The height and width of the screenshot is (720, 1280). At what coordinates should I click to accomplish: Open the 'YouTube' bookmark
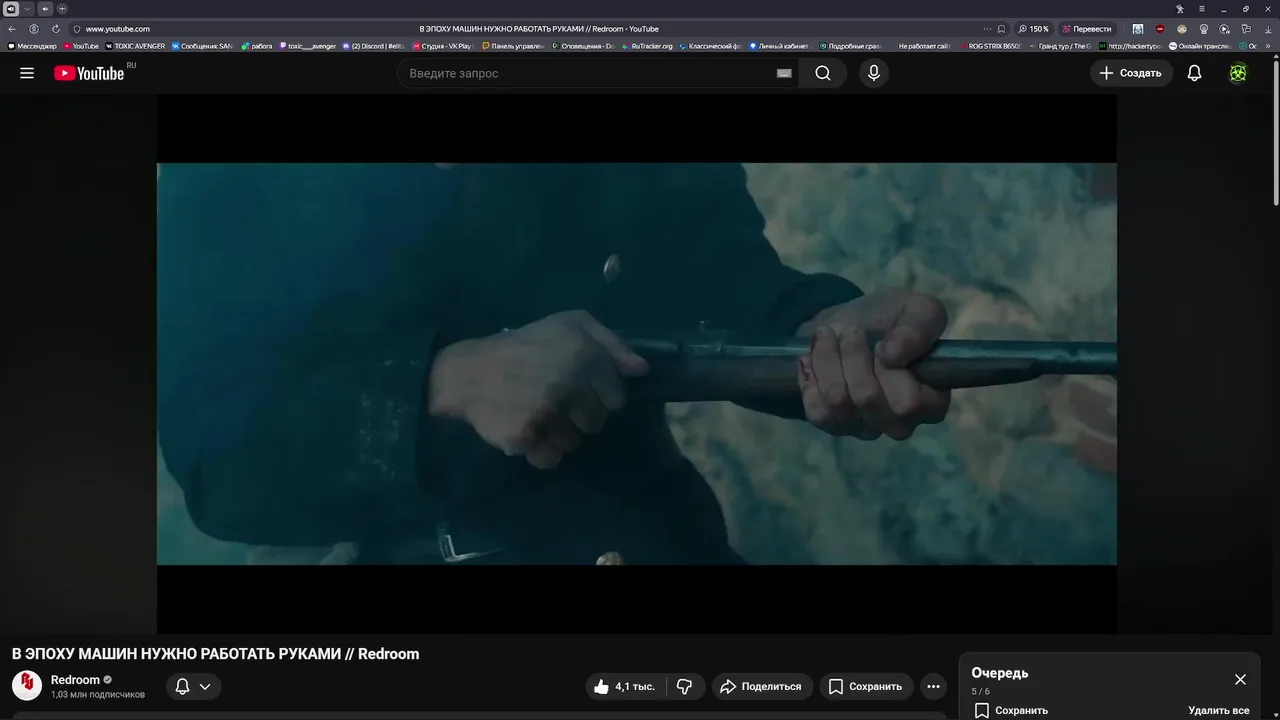click(x=80, y=46)
